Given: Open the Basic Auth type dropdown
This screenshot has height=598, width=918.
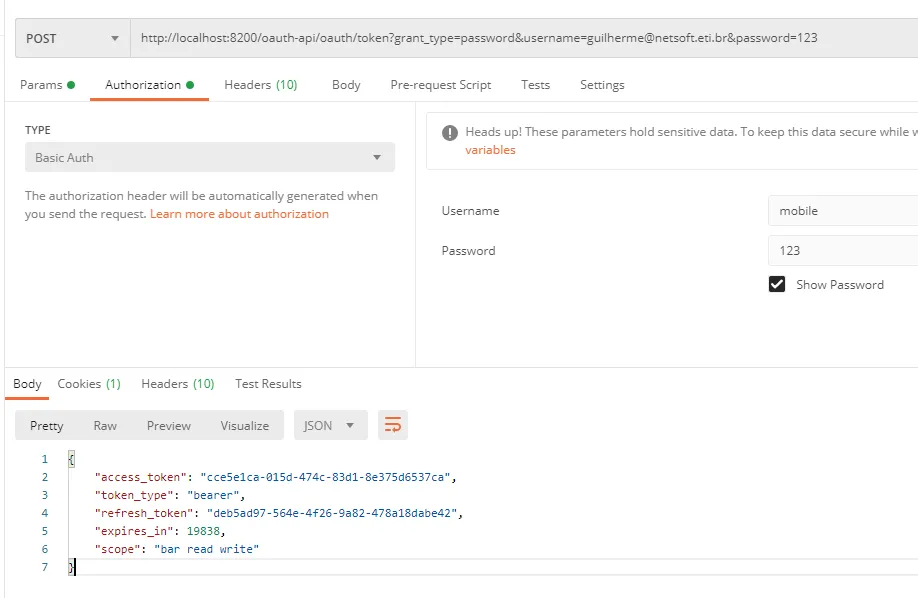Looking at the screenshot, I should coord(210,158).
